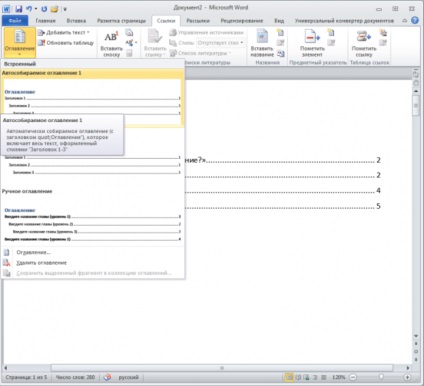Open the Файл tab
The height and width of the screenshot is (386, 424).
[15, 21]
